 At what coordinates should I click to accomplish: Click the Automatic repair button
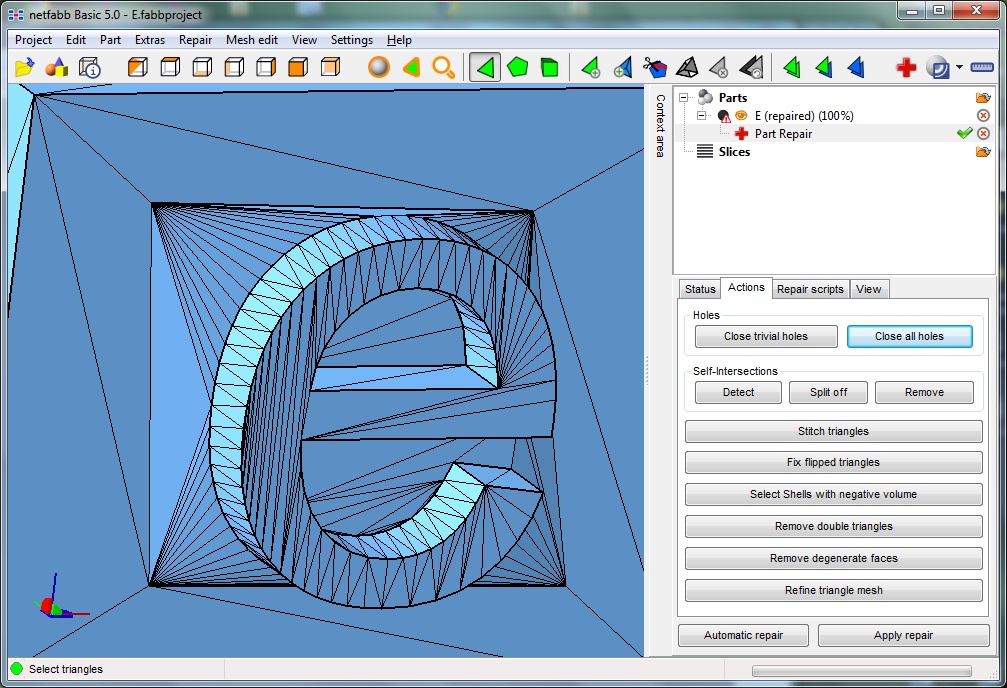click(x=744, y=635)
